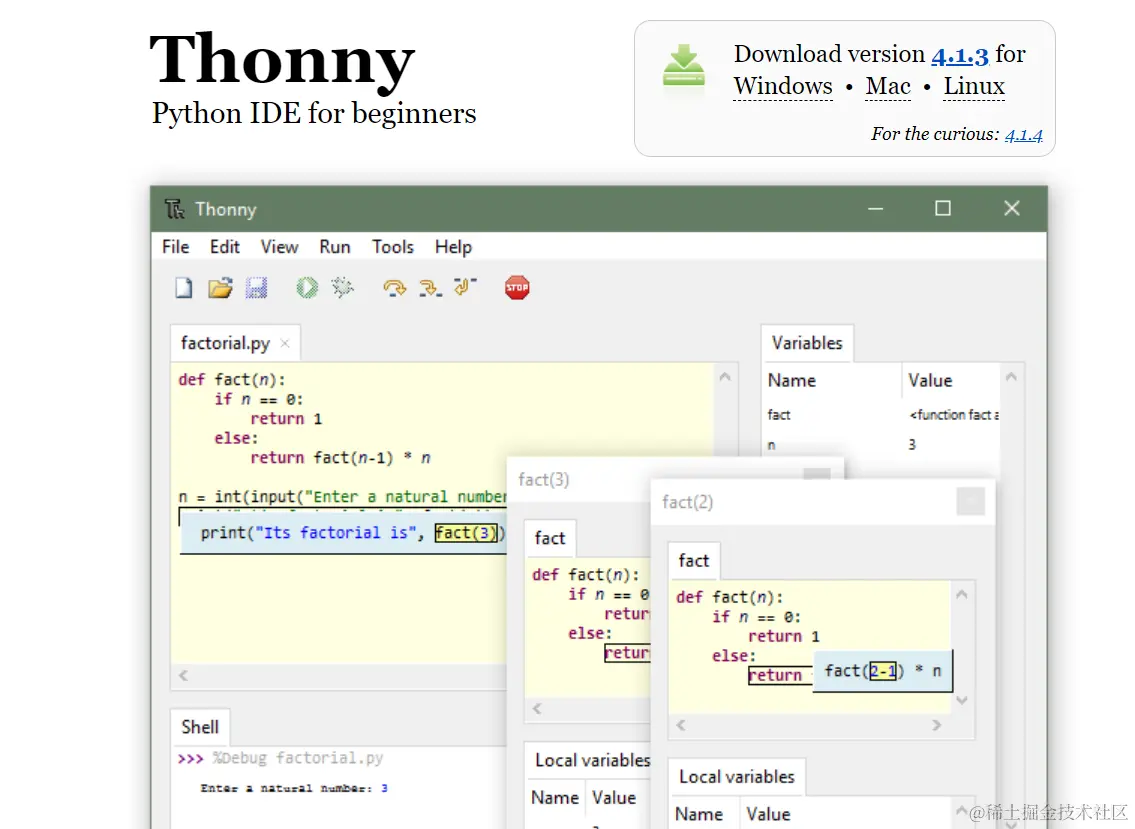Open a file with the folder icon

220,288
